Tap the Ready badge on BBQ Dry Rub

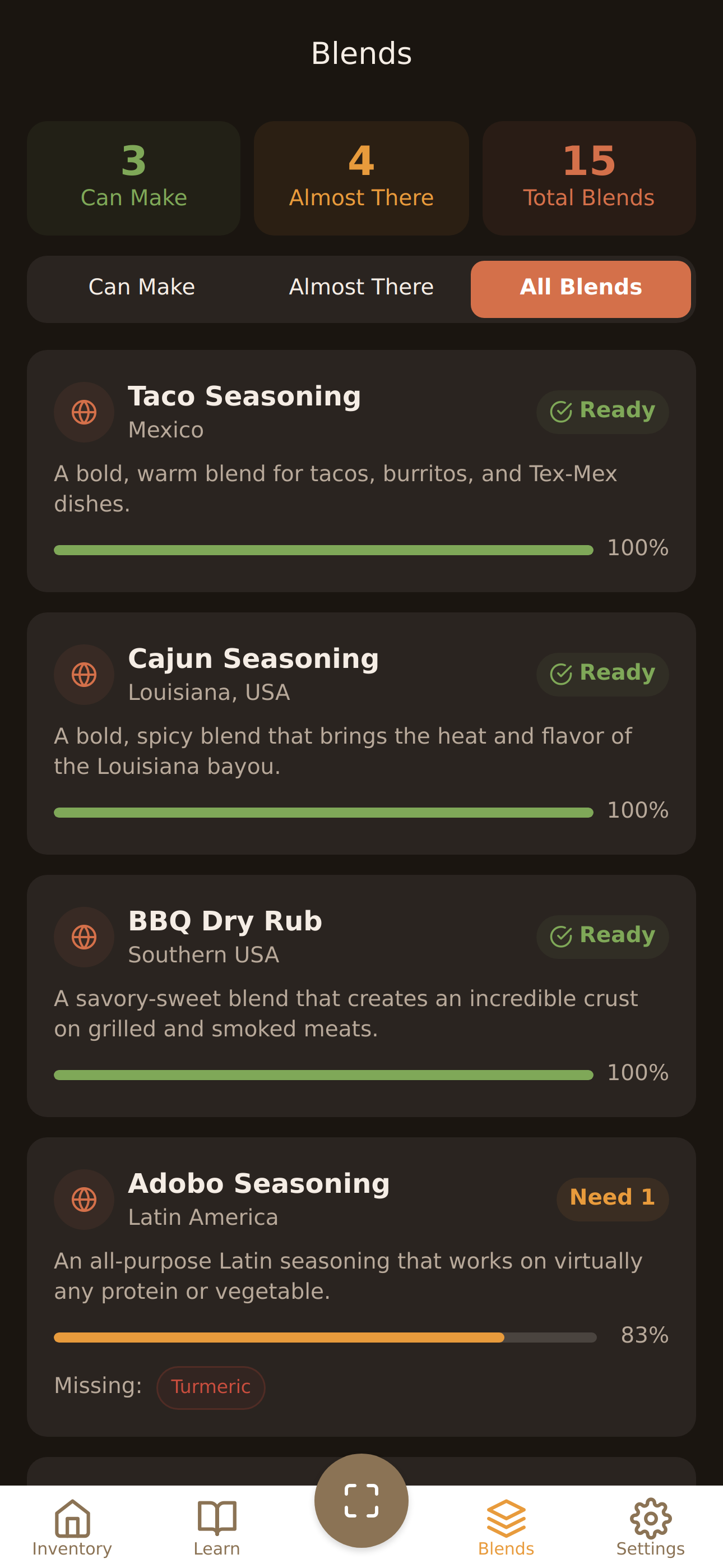(602, 936)
